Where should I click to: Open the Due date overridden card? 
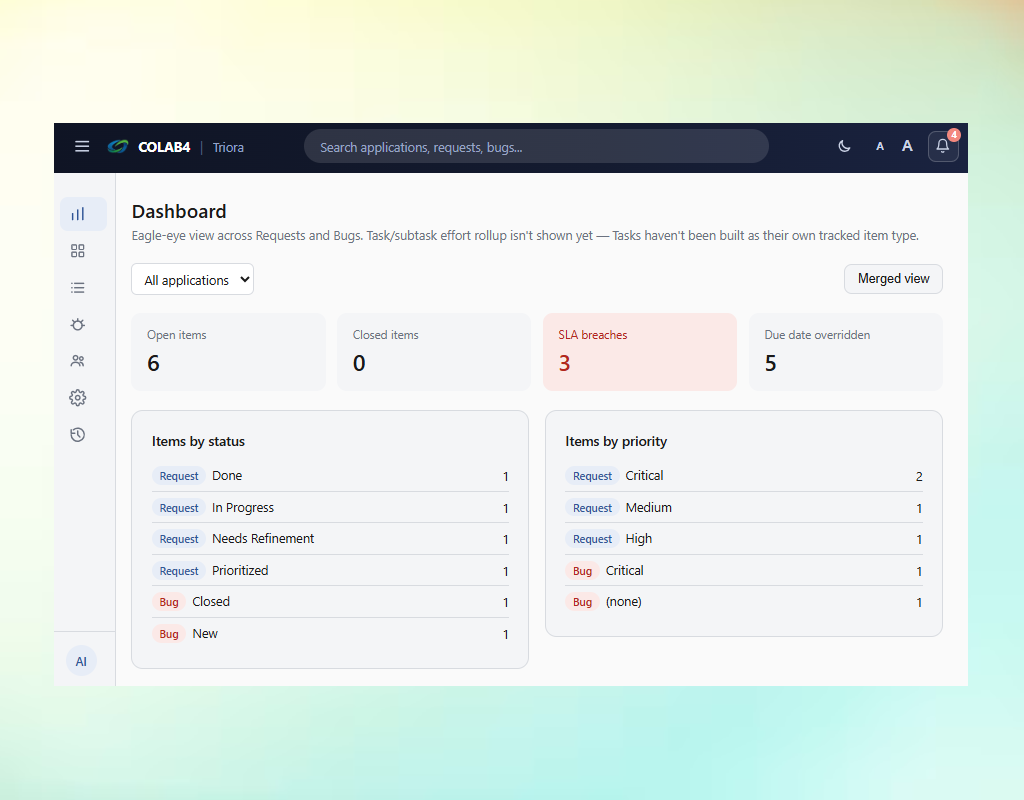coord(846,352)
